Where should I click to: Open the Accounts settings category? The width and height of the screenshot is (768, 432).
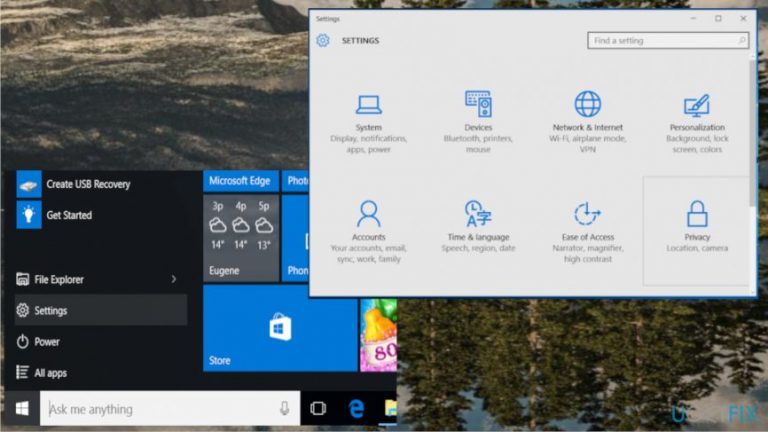368,231
